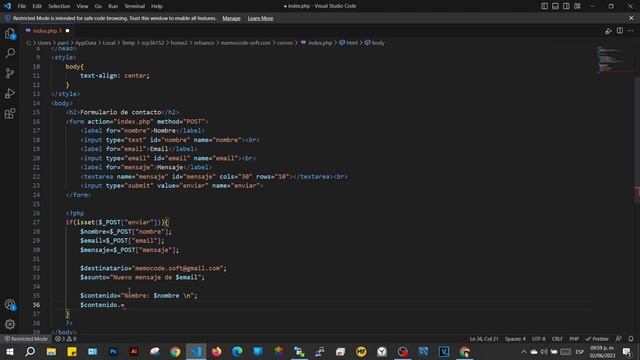Open the Edit menu
The width and height of the screenshot is (640, 360).
click(37, 6)
